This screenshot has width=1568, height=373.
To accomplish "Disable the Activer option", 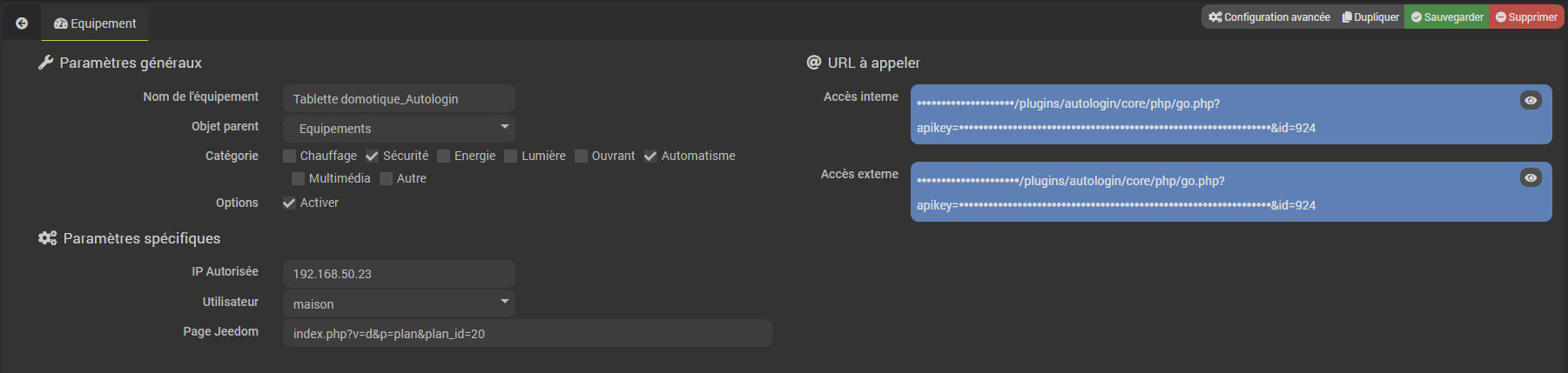I will pyautogui.click(x=290, y=203).
